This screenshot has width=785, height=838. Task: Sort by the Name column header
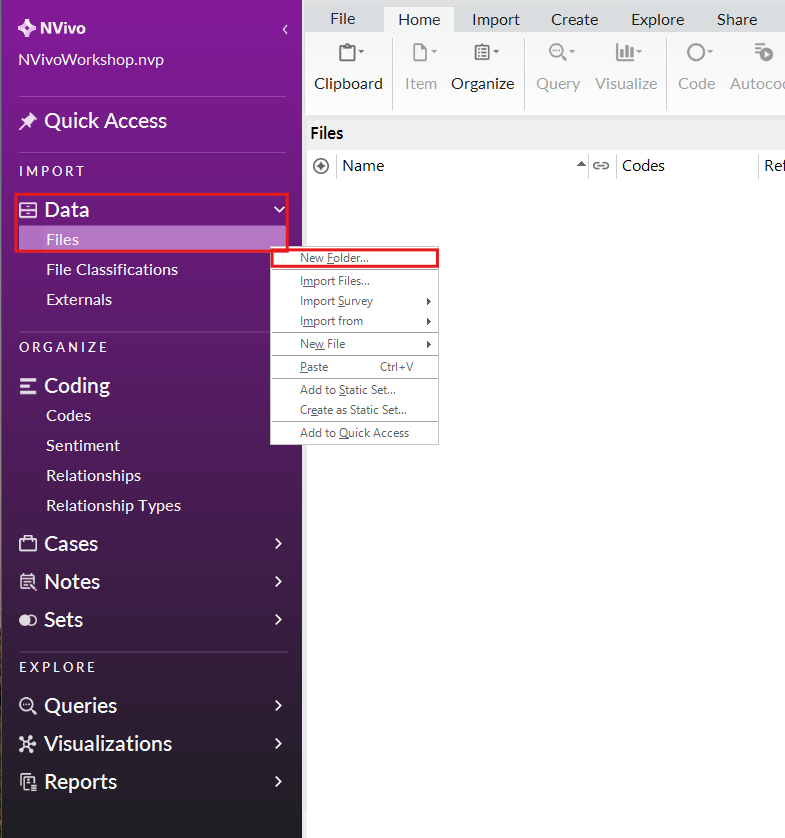(x=363, y=166)
